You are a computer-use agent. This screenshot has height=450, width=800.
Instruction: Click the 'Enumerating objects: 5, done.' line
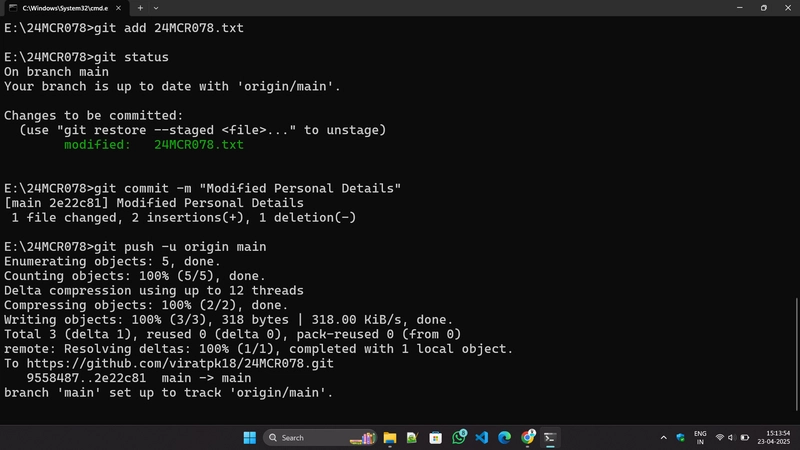click(112, 262)
